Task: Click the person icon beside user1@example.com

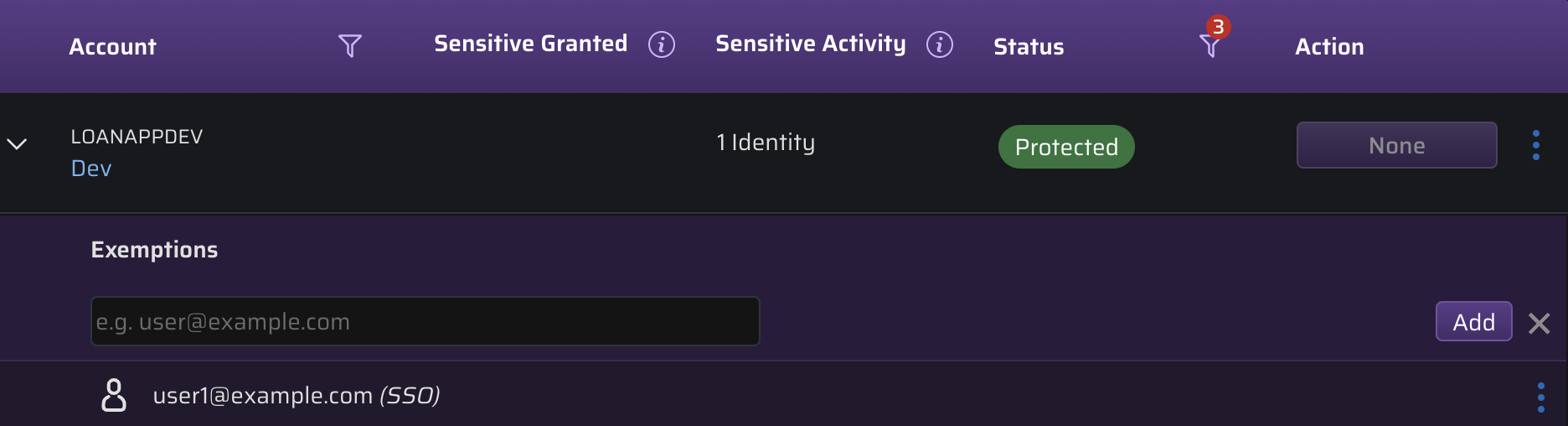Action: click(114, 395)
